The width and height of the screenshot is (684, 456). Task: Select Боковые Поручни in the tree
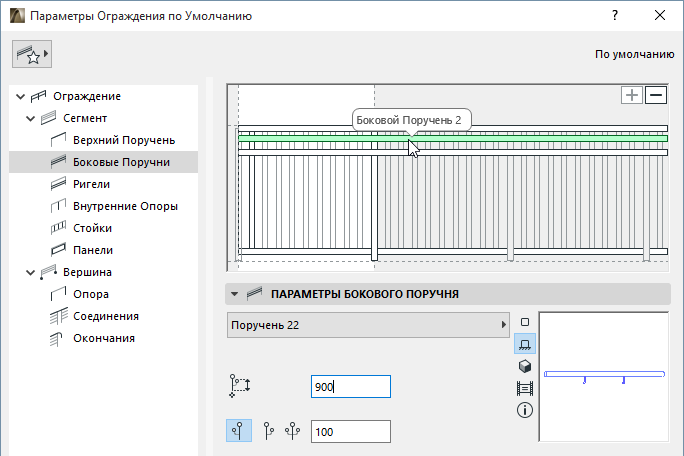103,162
